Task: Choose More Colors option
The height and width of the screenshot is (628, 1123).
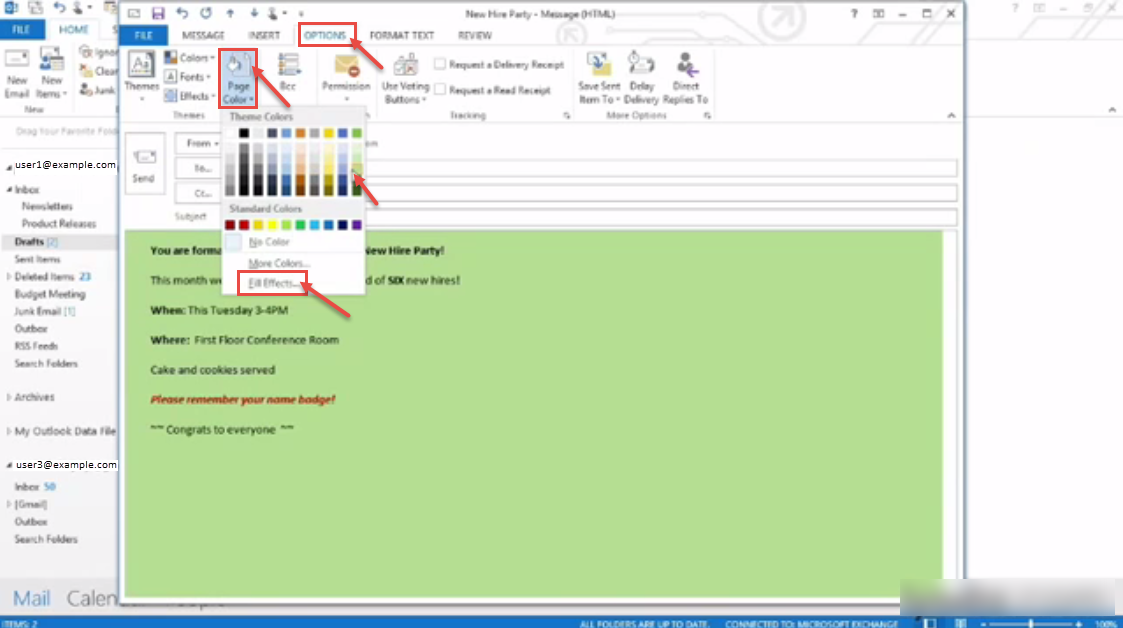Action: tap(279, 263)
